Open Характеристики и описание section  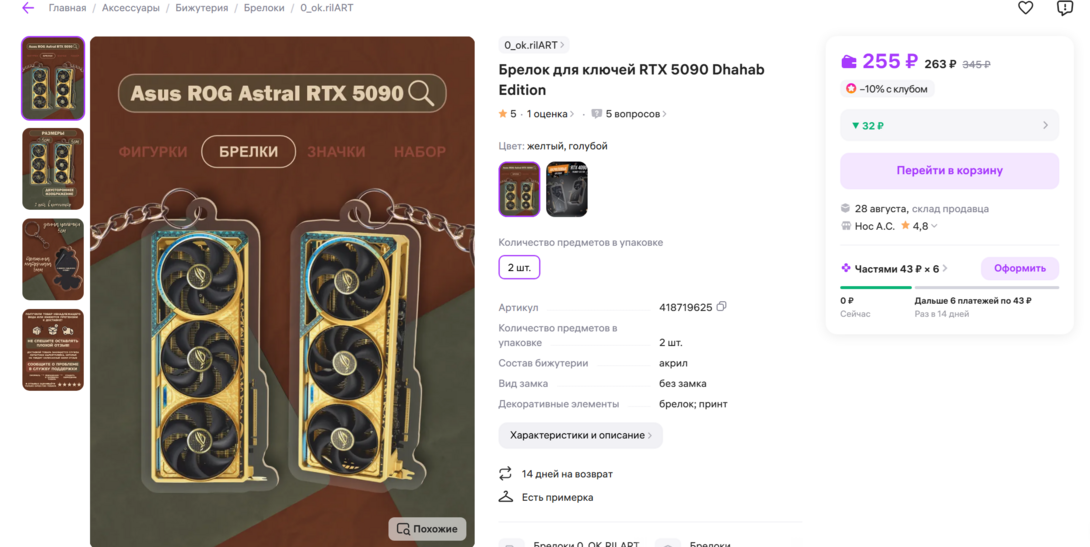click(580, 435)
